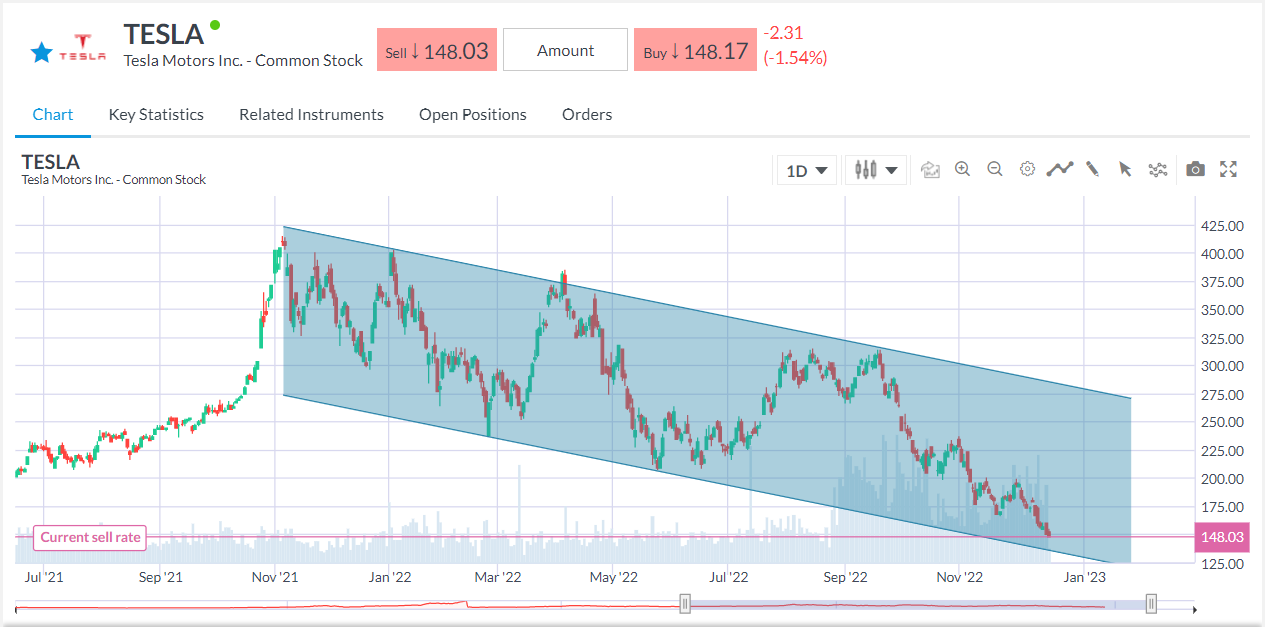Screen dimensions: 1265x627
Task: Open the candlestick chart type dropdown
Action: click(x=875, y=170)
